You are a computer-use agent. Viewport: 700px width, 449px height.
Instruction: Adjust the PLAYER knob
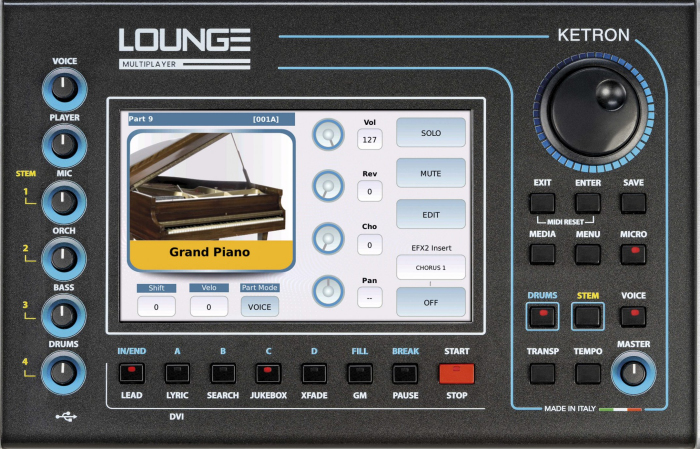pyautogui.click(x=64, y=146)
